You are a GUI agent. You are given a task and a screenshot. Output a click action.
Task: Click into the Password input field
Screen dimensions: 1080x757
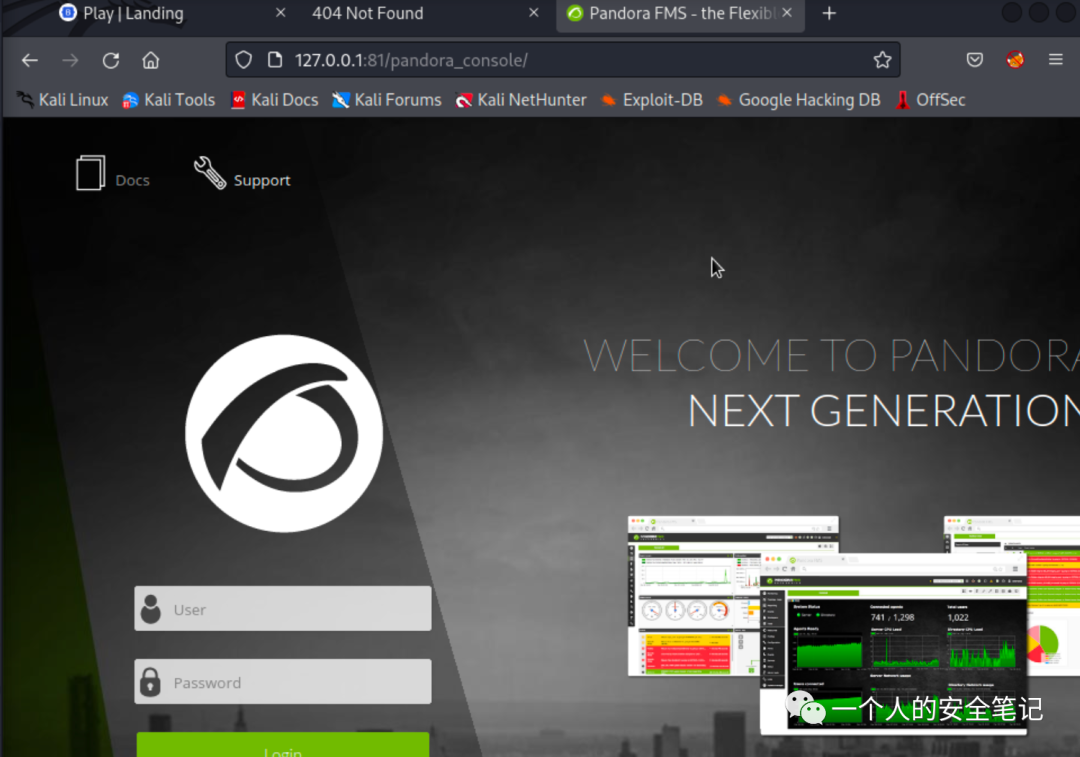283,682
